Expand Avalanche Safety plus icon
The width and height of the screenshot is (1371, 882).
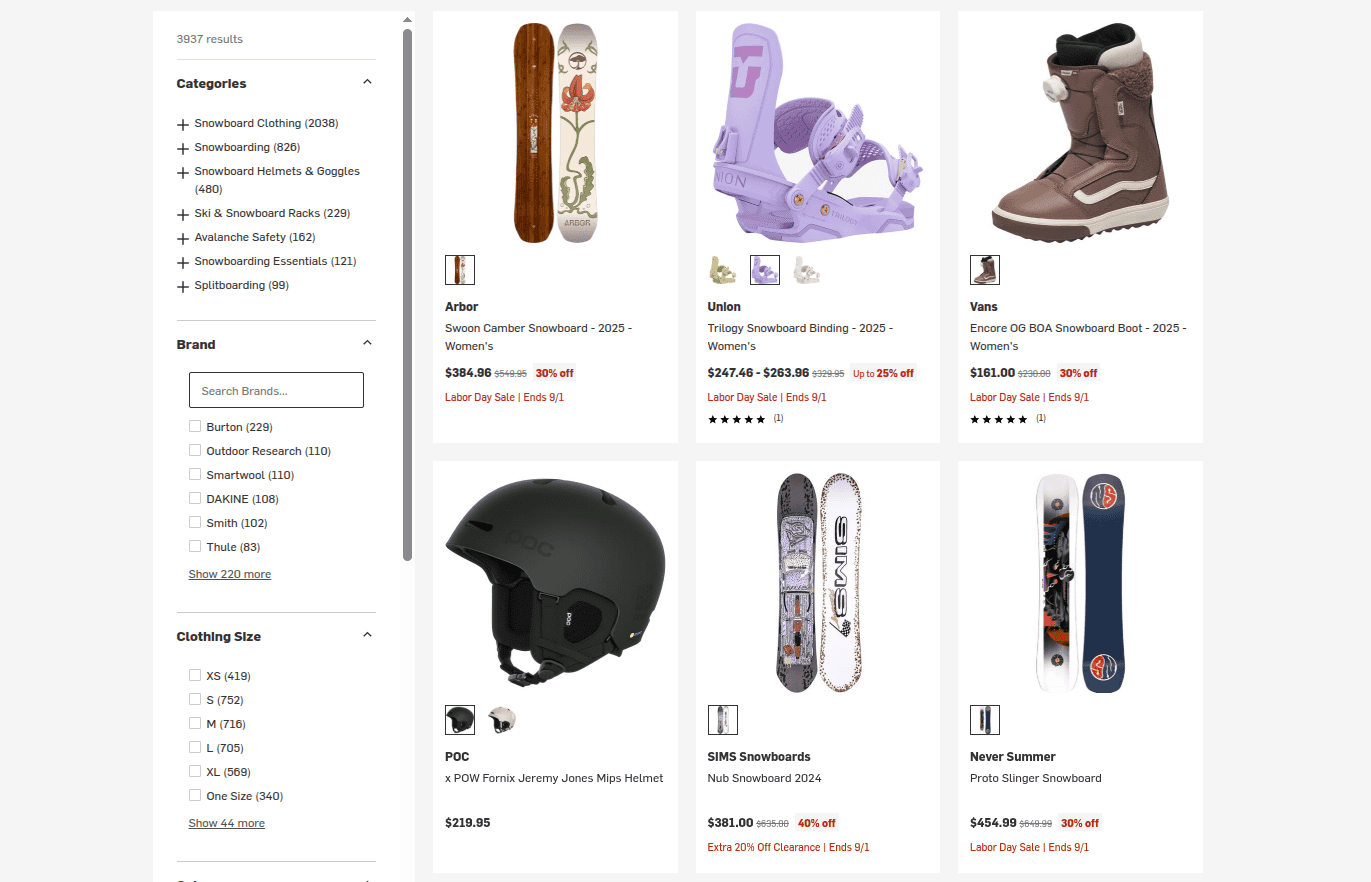point(183,239)
